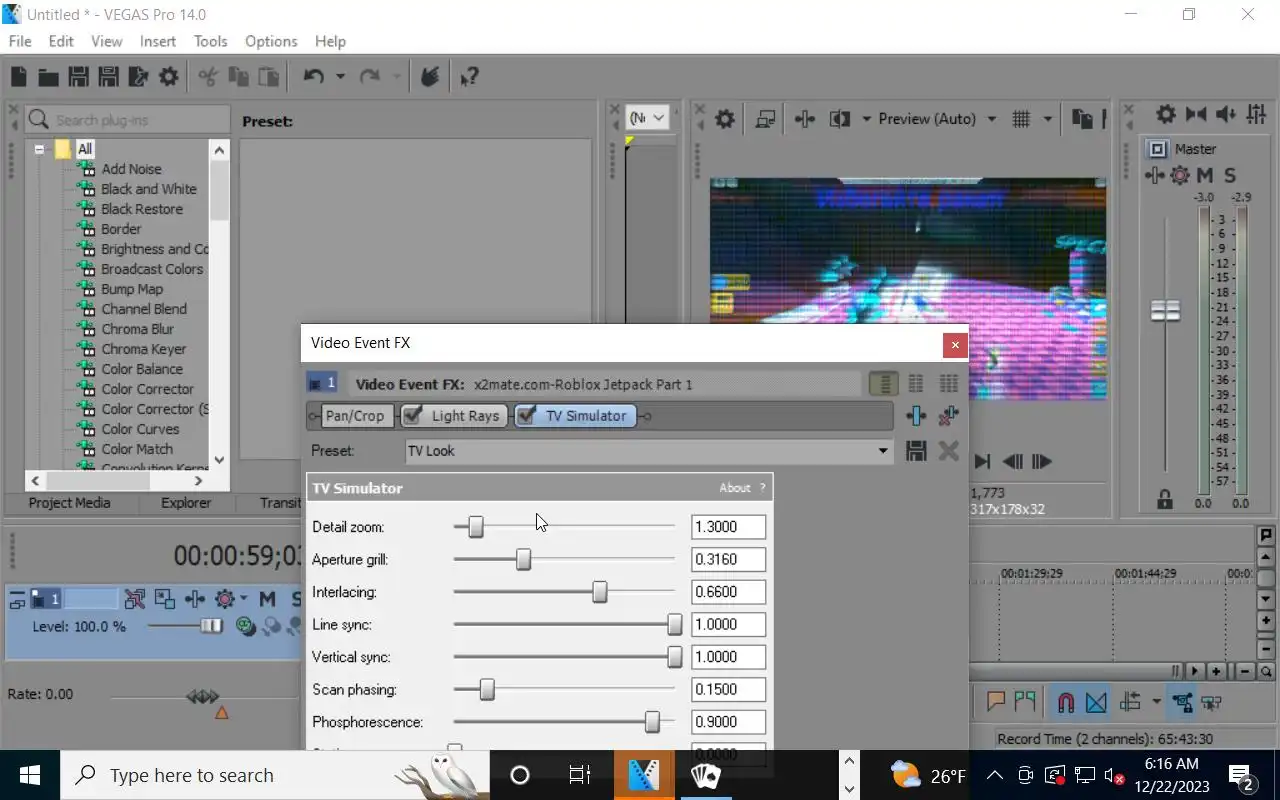Open video preview project properties gear
Image resolution: width=1280 pixels, height=800 pixels.
[725, 119]
